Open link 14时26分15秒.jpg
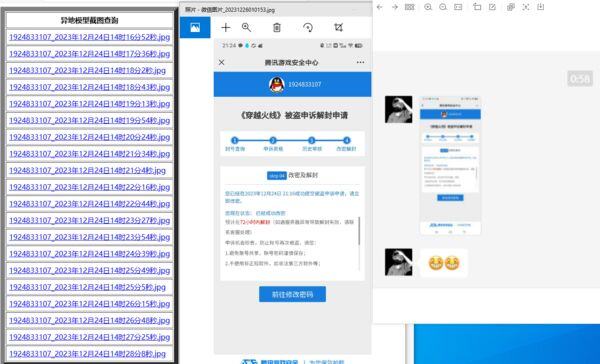 (x=90, y=304)
